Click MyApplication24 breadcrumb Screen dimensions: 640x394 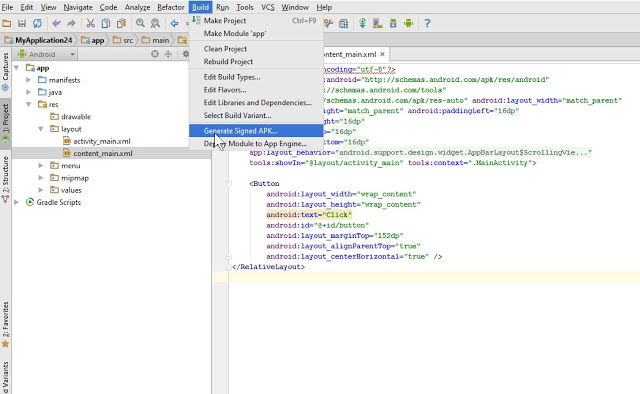click(x=39, y=40)
